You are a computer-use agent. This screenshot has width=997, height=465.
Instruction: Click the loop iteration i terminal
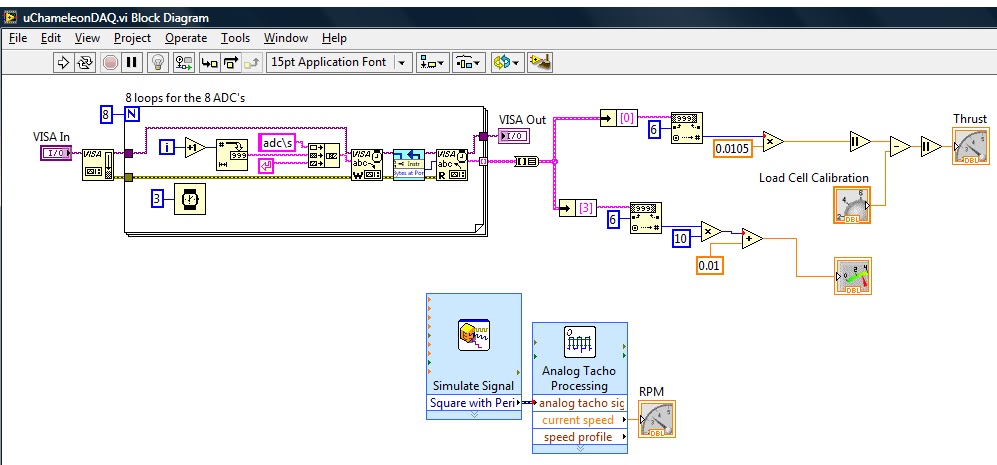click(x=166, y=148)
